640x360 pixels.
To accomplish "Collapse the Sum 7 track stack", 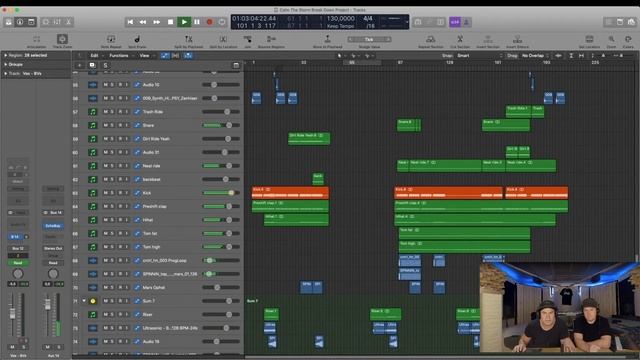I will coord(84,301).
